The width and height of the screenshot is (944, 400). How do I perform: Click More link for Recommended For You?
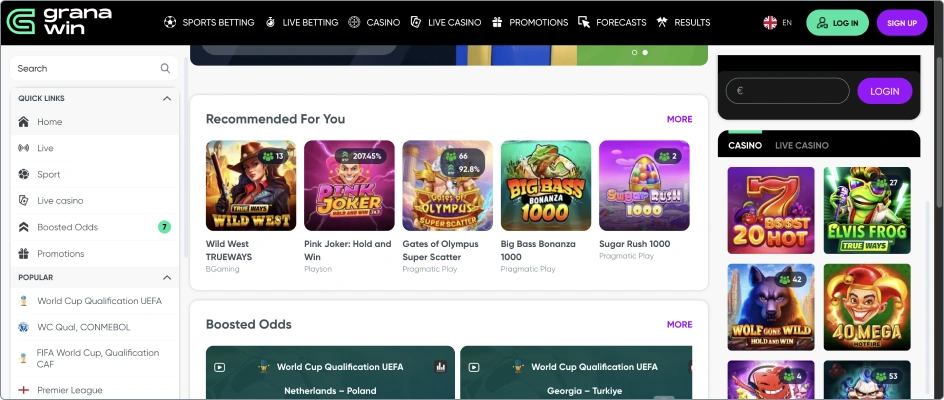(679, 119)
